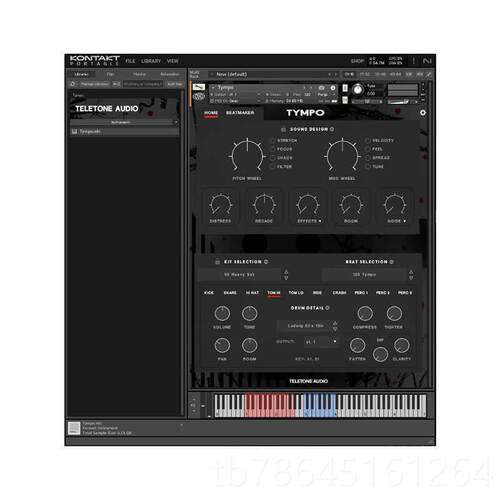Image resolution: width=500 pixels, height=500 pixels.
Task: Select the PERC 1 drum tab
Action: coord(361,293)
